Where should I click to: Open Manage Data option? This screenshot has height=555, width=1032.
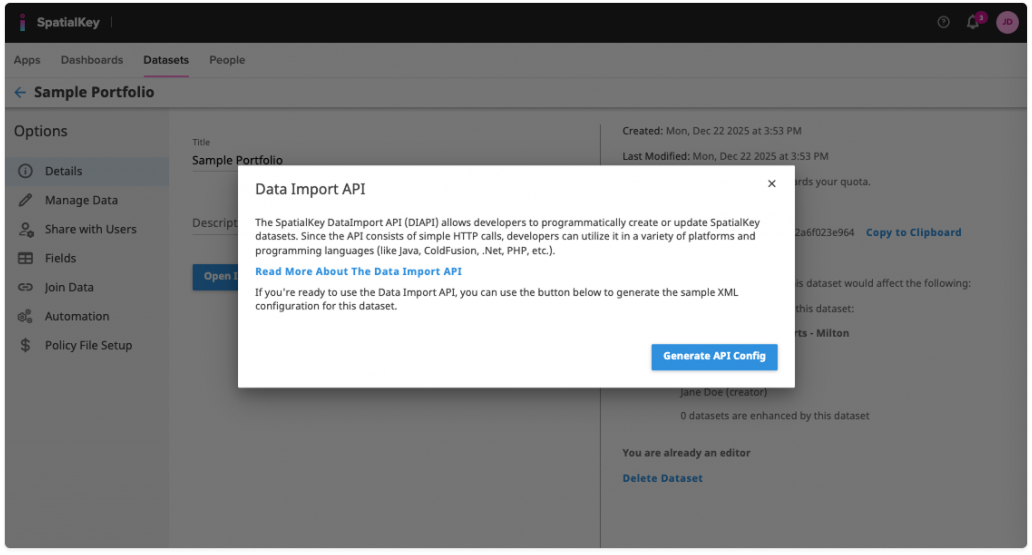(87, 200)
